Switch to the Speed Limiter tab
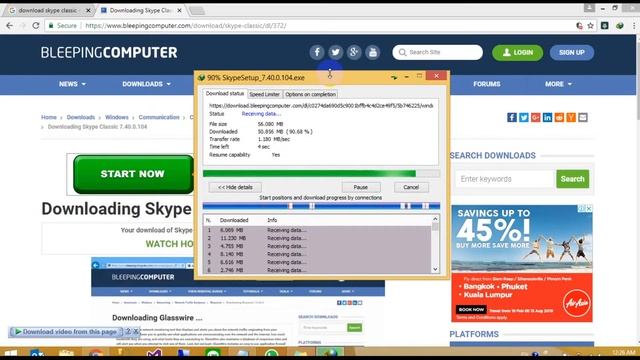This screenshot has width=640, height=360. pyautogui.click(x=264, y=94)
